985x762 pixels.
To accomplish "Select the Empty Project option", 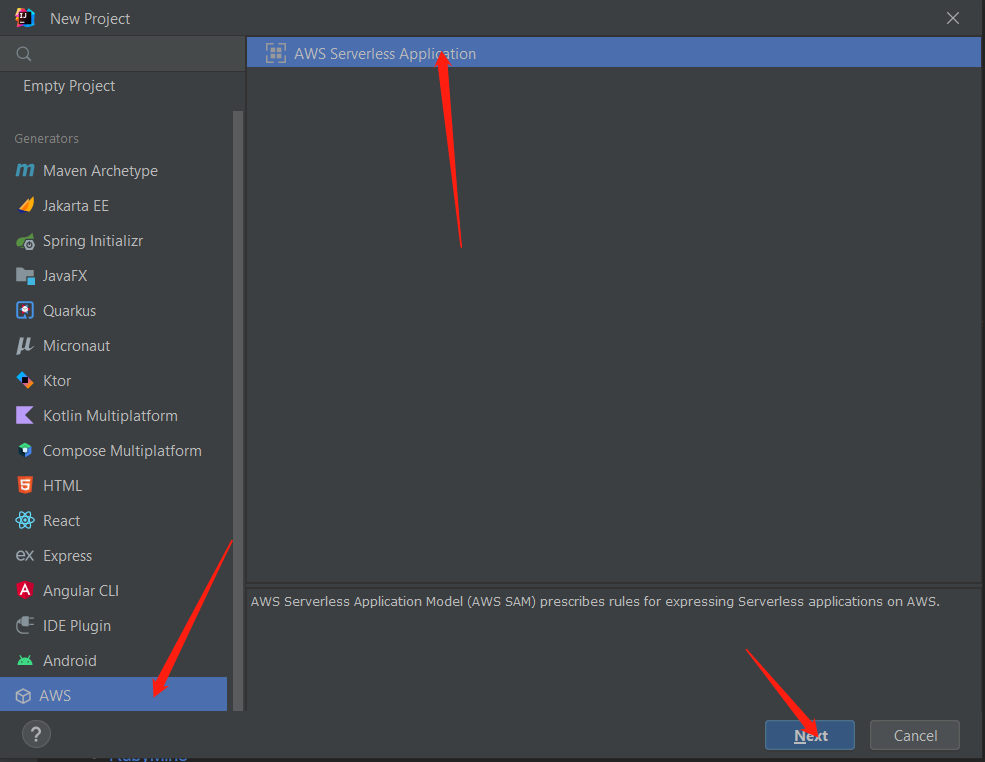I will tap(69, 86).
